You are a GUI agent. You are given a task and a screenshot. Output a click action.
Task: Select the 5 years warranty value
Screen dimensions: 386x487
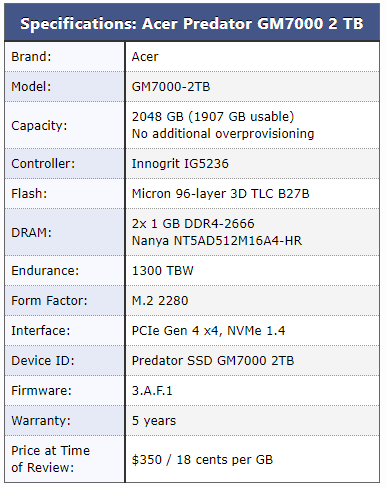pyautogui.click(x=154, y=421)
